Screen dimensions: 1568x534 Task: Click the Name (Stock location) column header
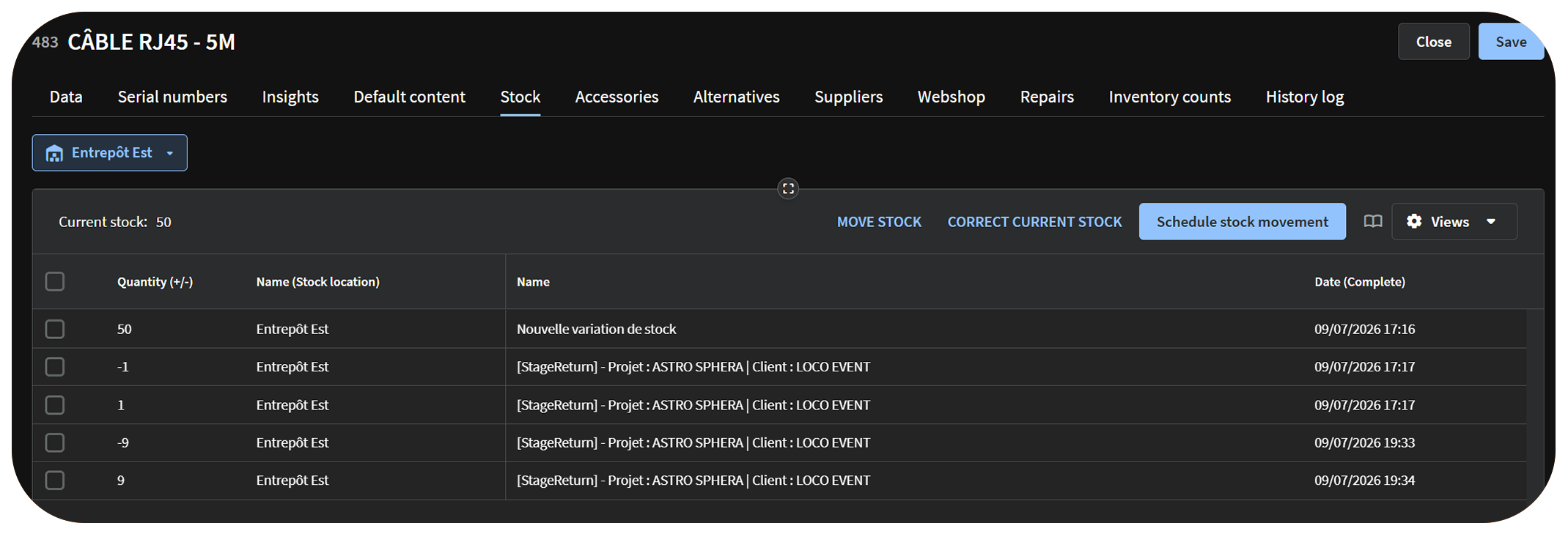click(317, 282)
